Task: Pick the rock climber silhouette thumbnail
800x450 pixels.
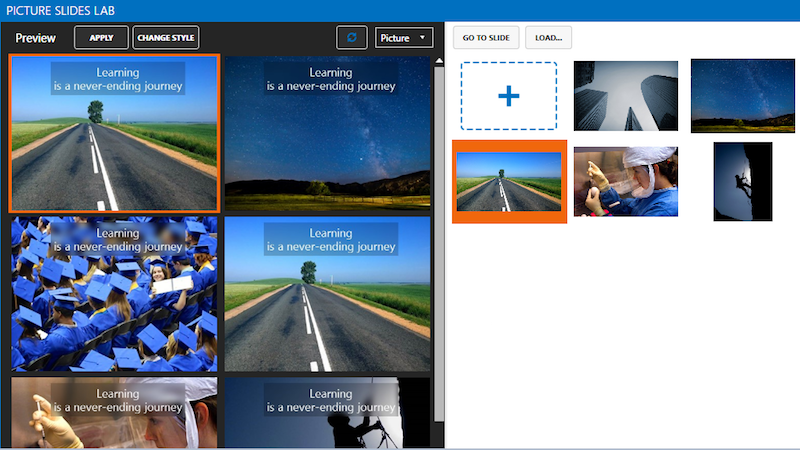Action: [x=743, y=181]
